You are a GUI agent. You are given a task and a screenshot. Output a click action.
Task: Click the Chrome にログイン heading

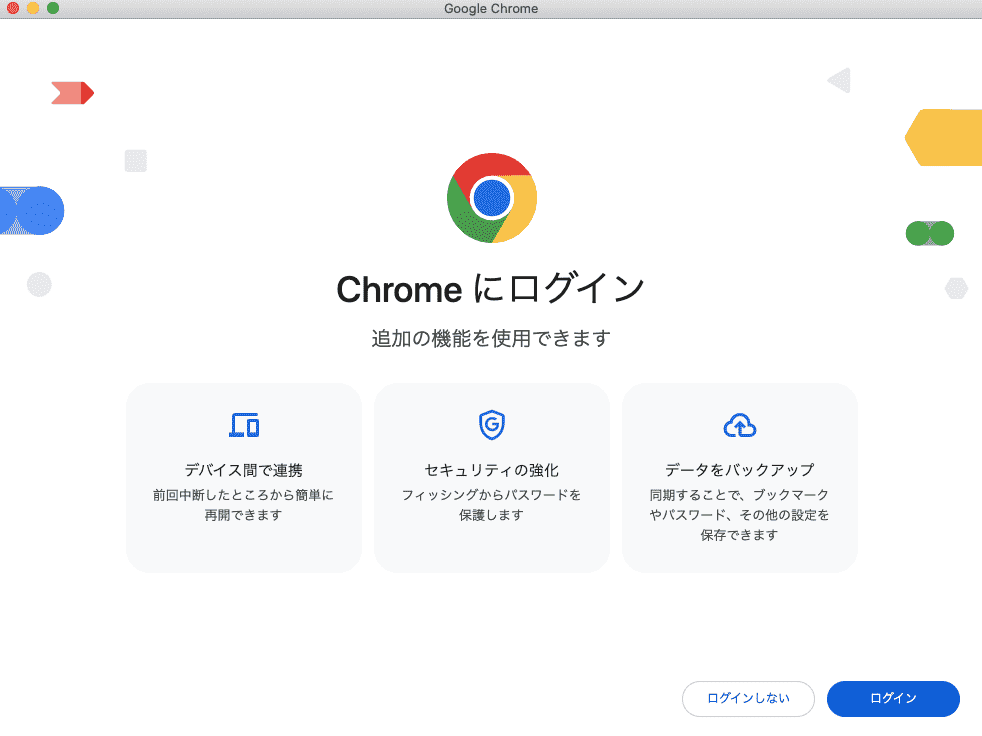(x=491, y=290)
